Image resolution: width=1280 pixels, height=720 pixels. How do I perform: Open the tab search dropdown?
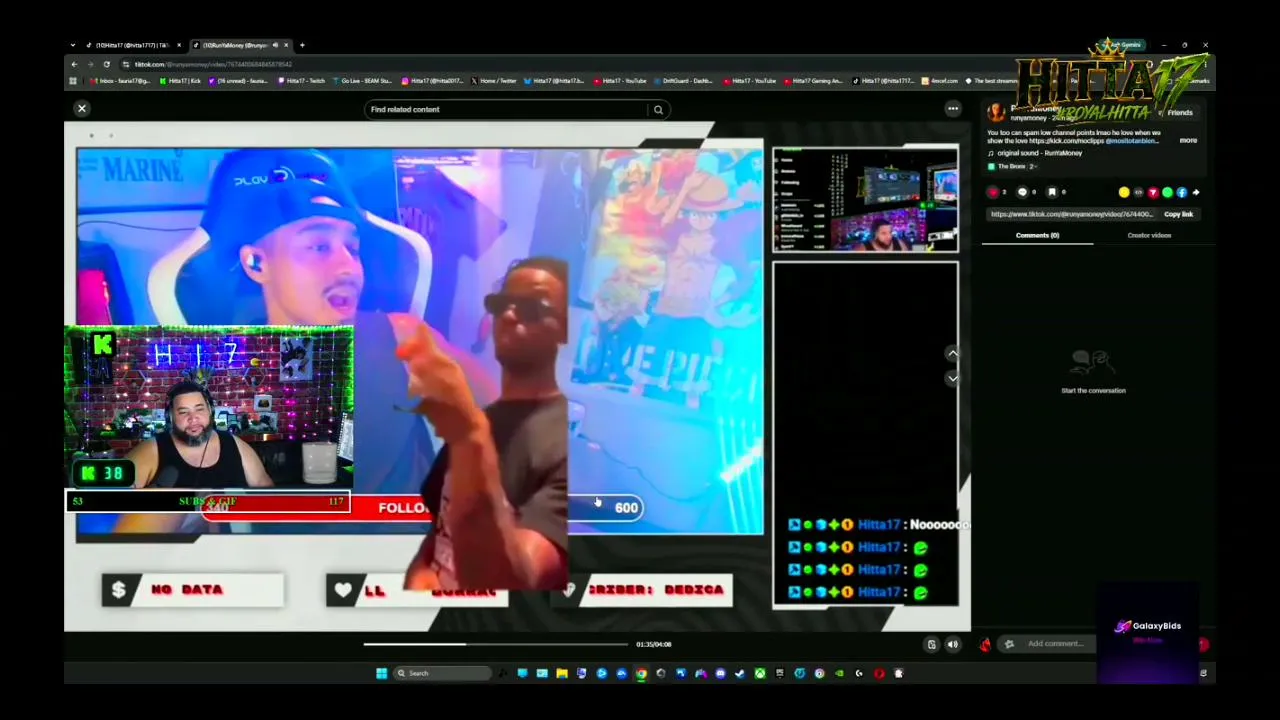(73, 45)
